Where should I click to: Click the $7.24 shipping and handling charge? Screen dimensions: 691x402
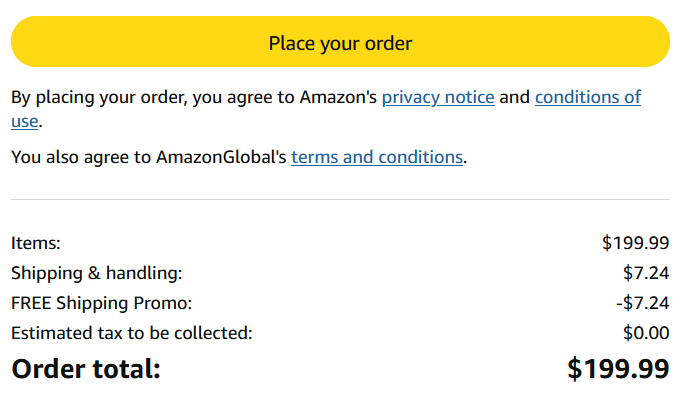[x=645, y=273]
